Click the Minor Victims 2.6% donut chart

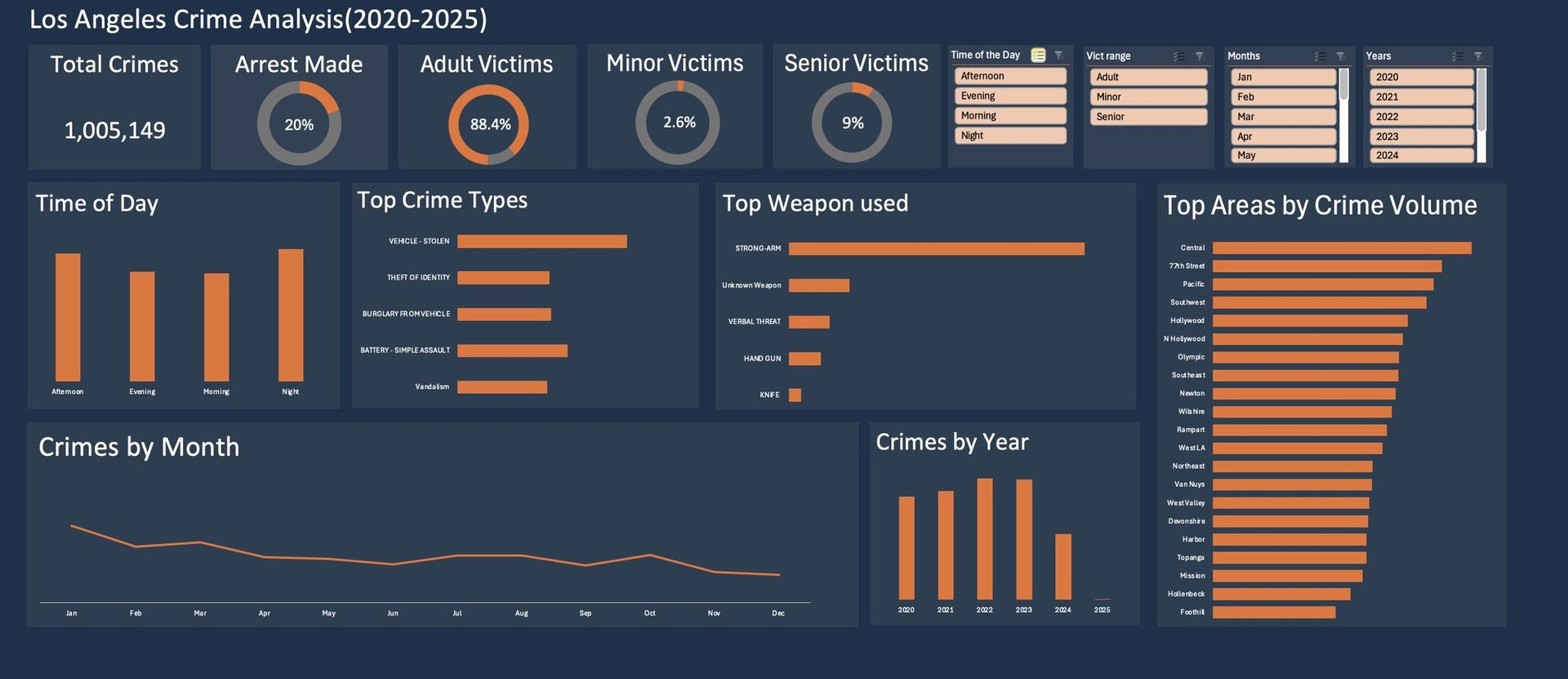678,123
